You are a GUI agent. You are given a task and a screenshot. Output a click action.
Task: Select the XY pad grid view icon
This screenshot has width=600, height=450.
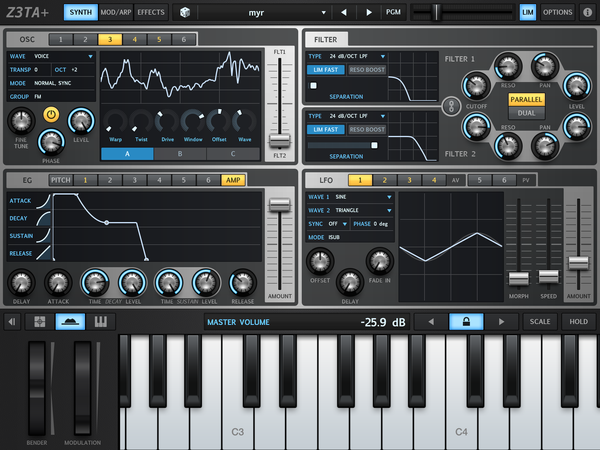(39, 322)
